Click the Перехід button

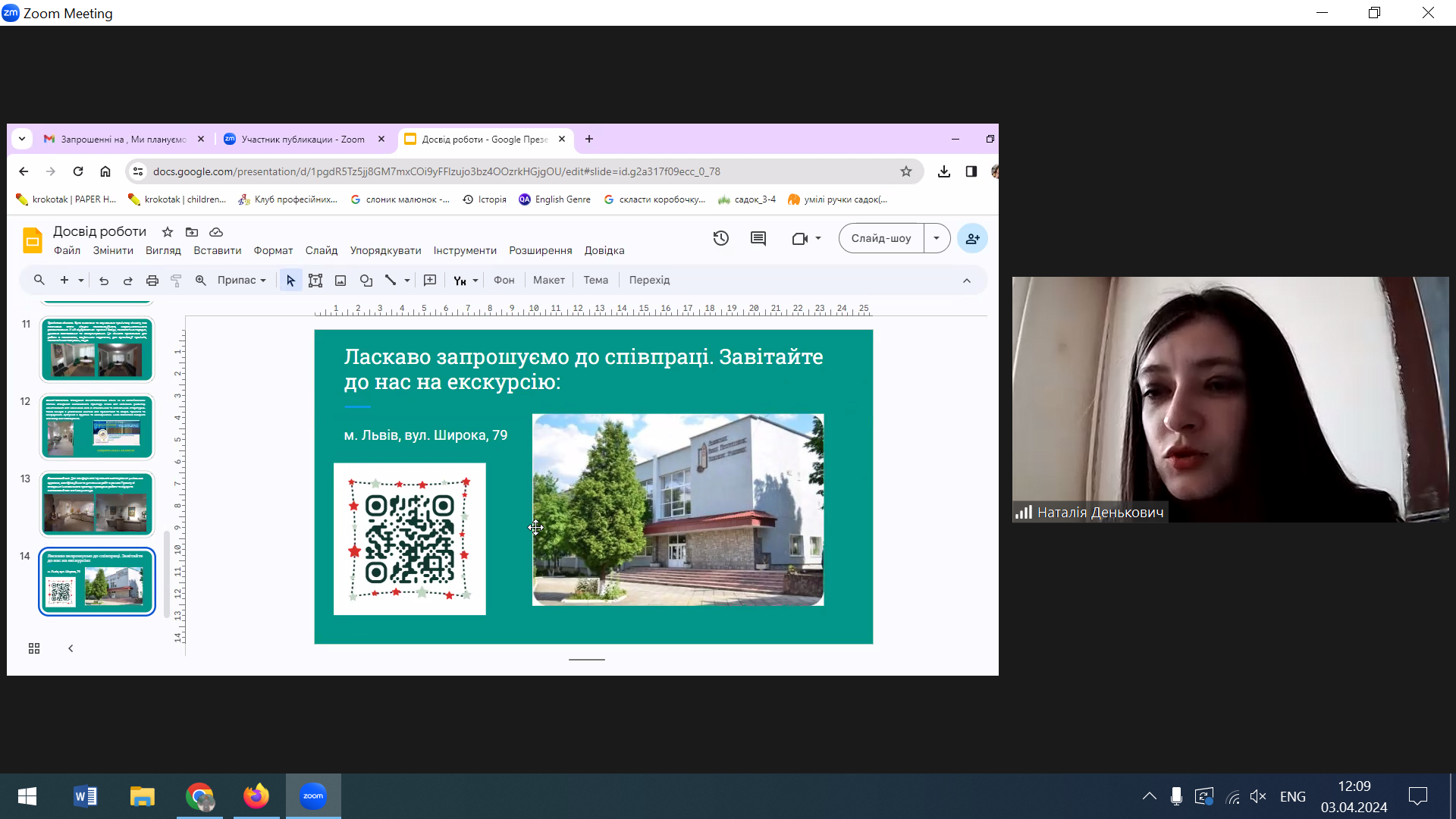coord(649,281)
